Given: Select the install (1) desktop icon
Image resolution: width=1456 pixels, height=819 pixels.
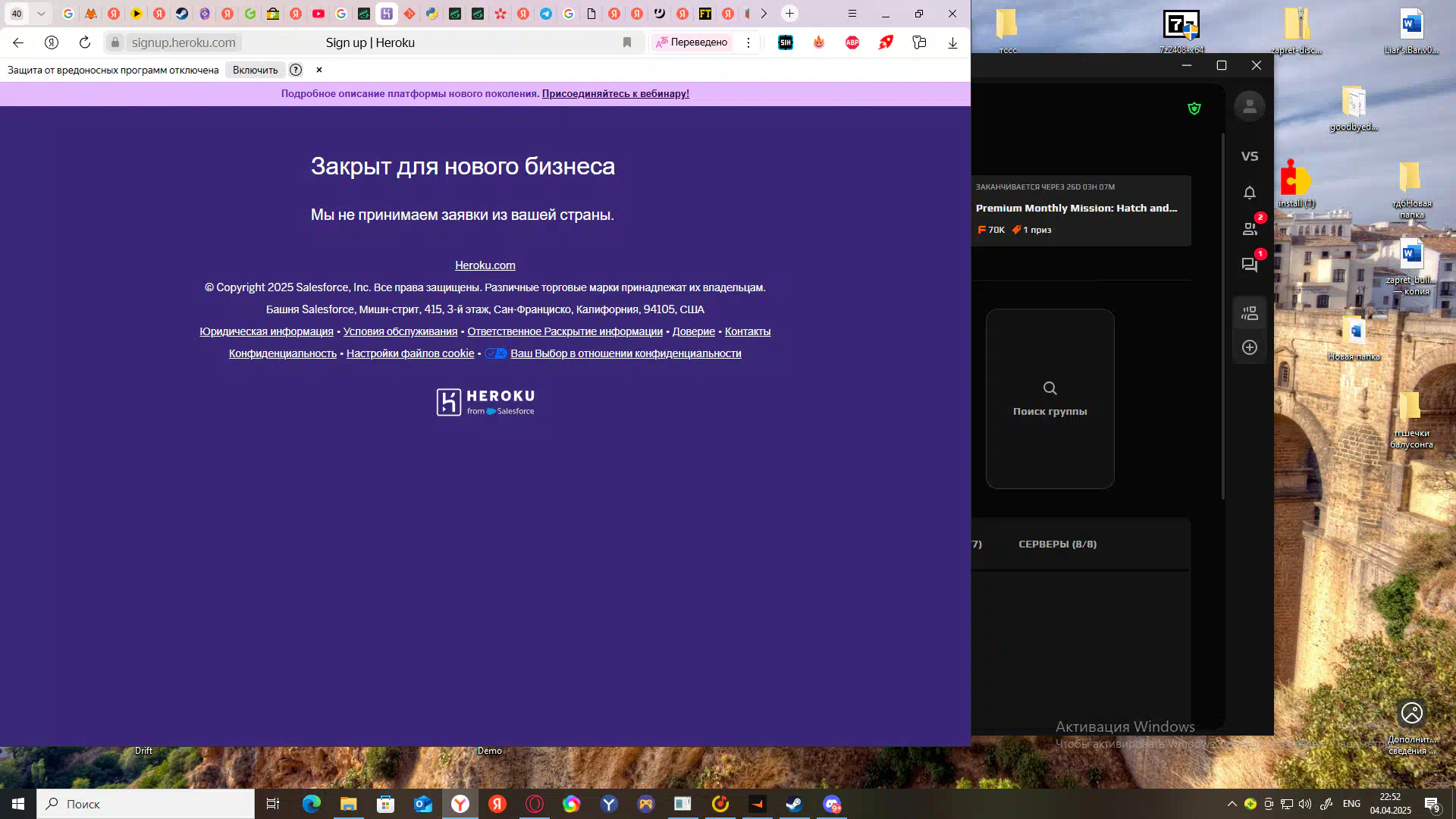Looking at the screenshot, I should (1296, 184).
